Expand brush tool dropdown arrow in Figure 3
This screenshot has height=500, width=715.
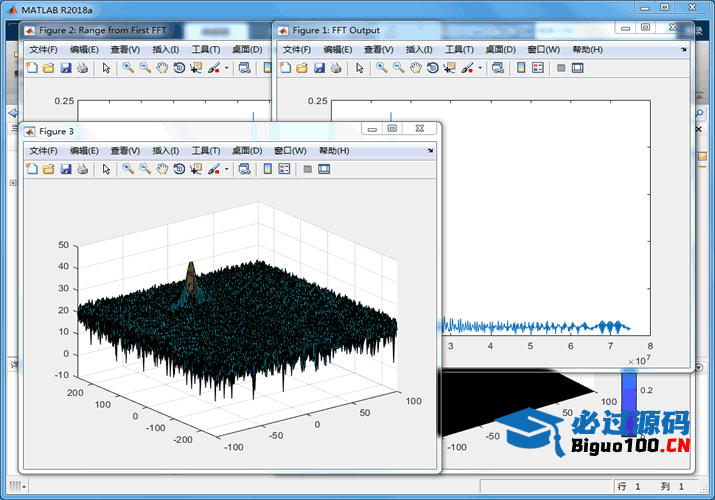[227, 169]
